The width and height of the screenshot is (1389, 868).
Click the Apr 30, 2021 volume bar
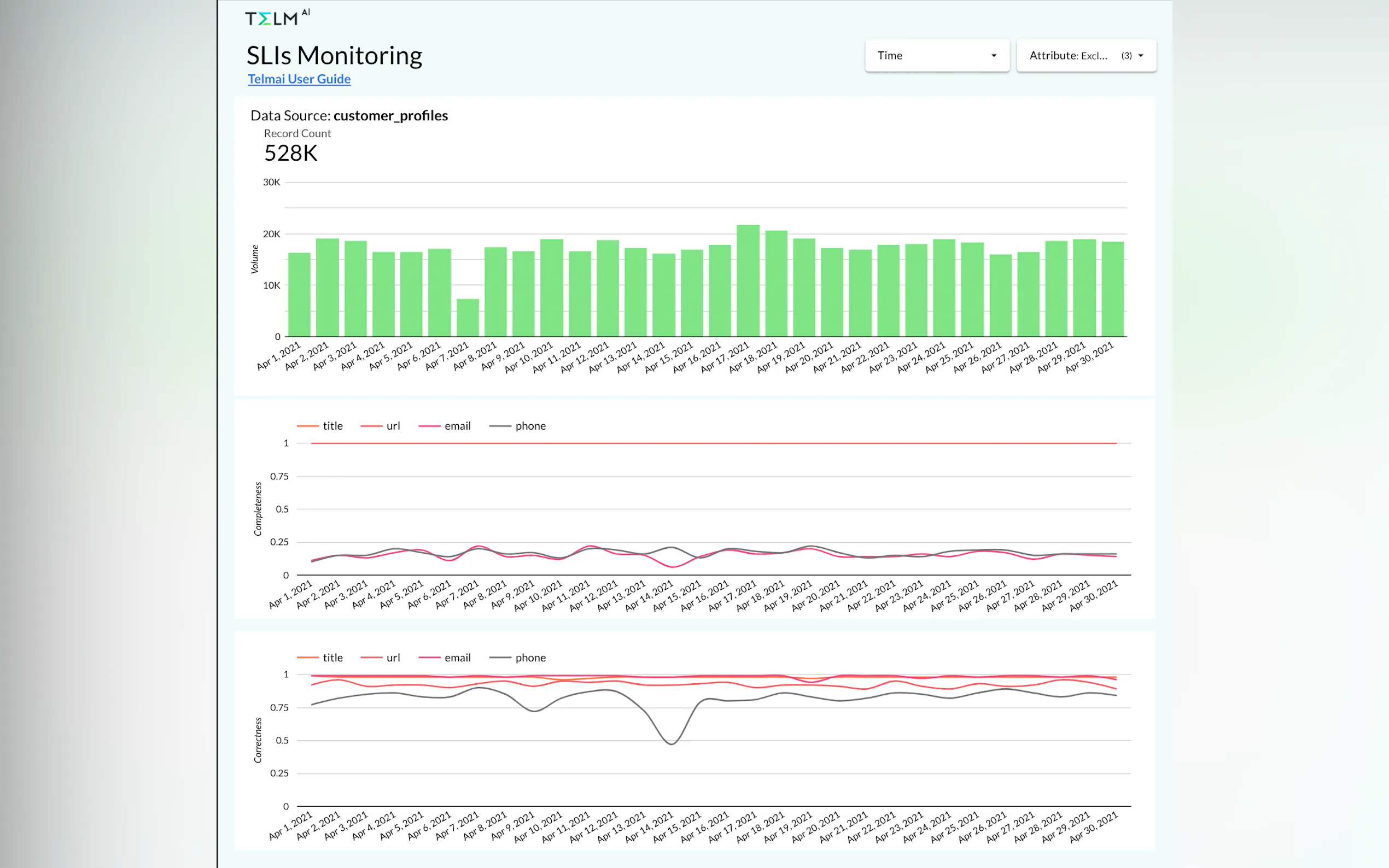point(1112,289)
